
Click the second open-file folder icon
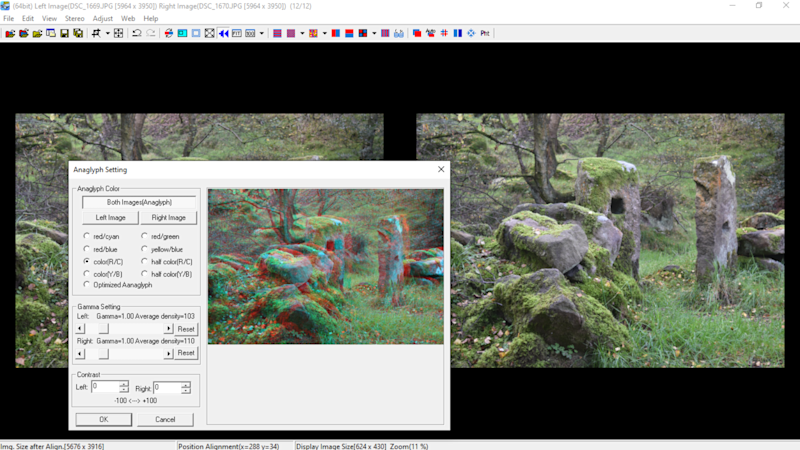pyautogui.click(x=23, y=33)
